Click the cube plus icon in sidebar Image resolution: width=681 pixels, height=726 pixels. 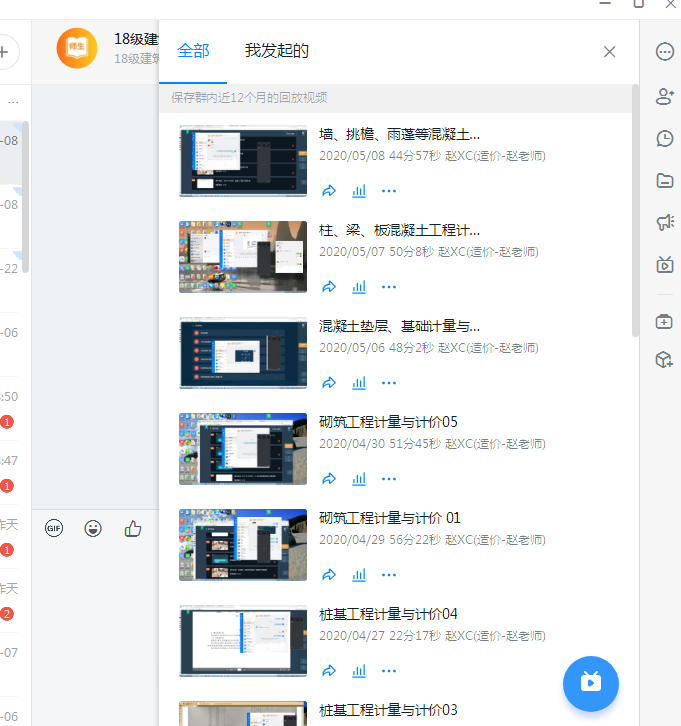click(x=664, y=359)
